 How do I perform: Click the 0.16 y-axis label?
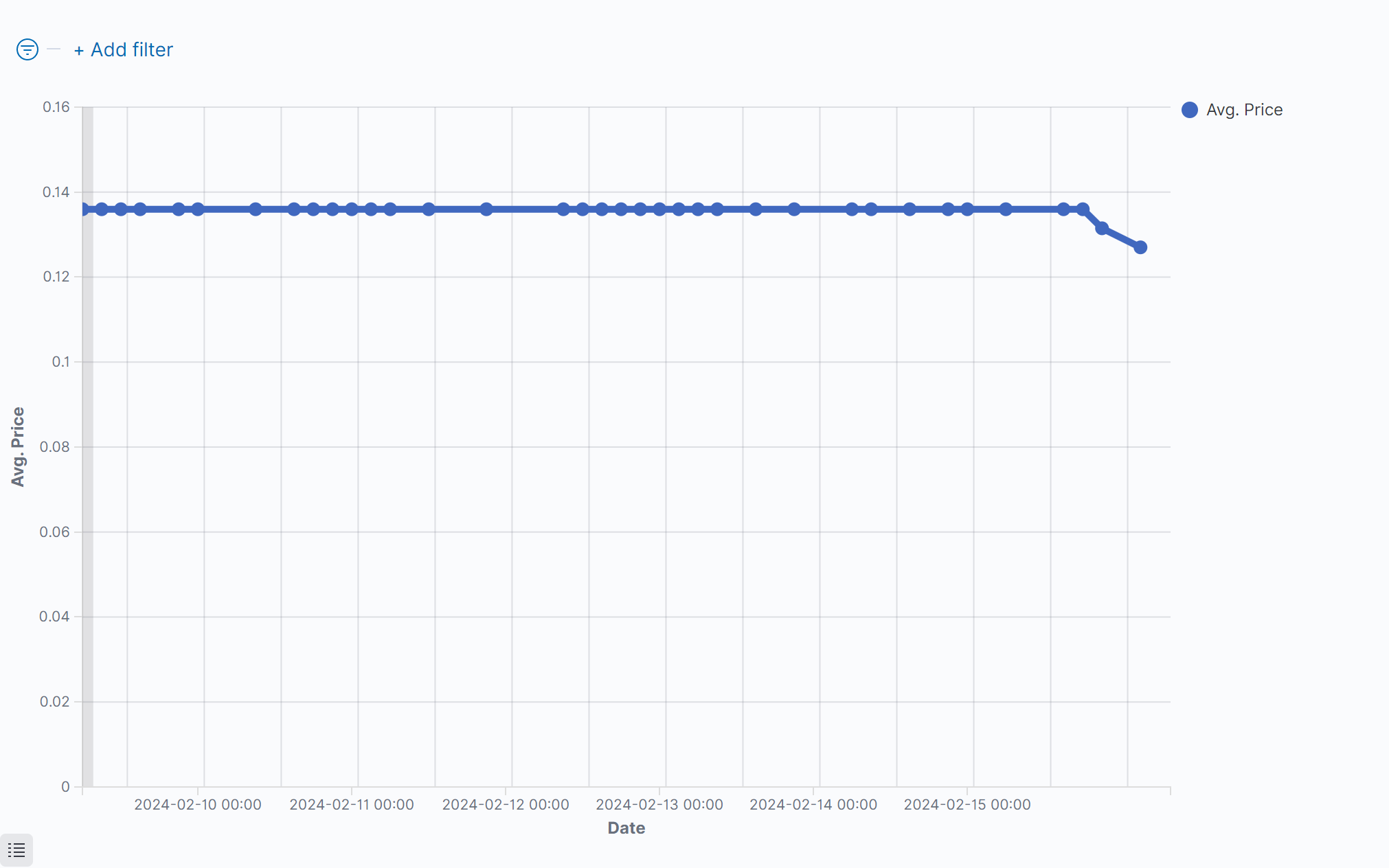click(56, 107)
